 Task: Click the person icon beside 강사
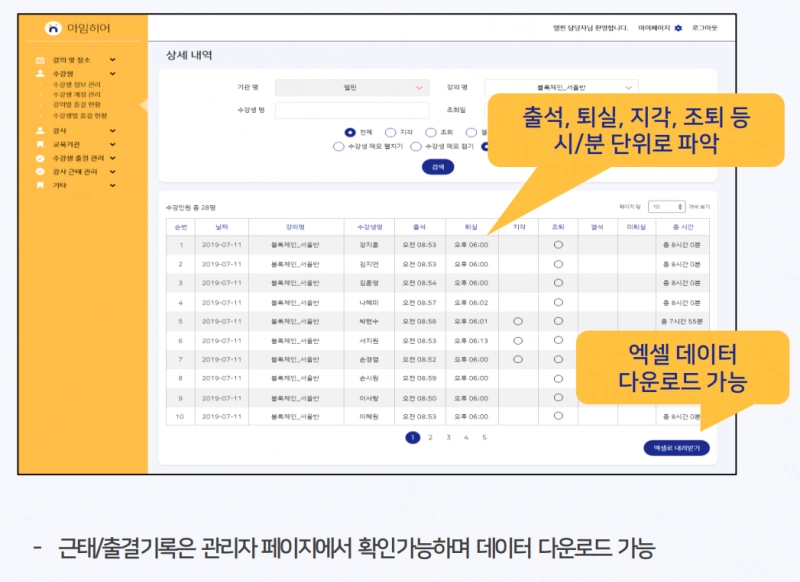[40, 130]
